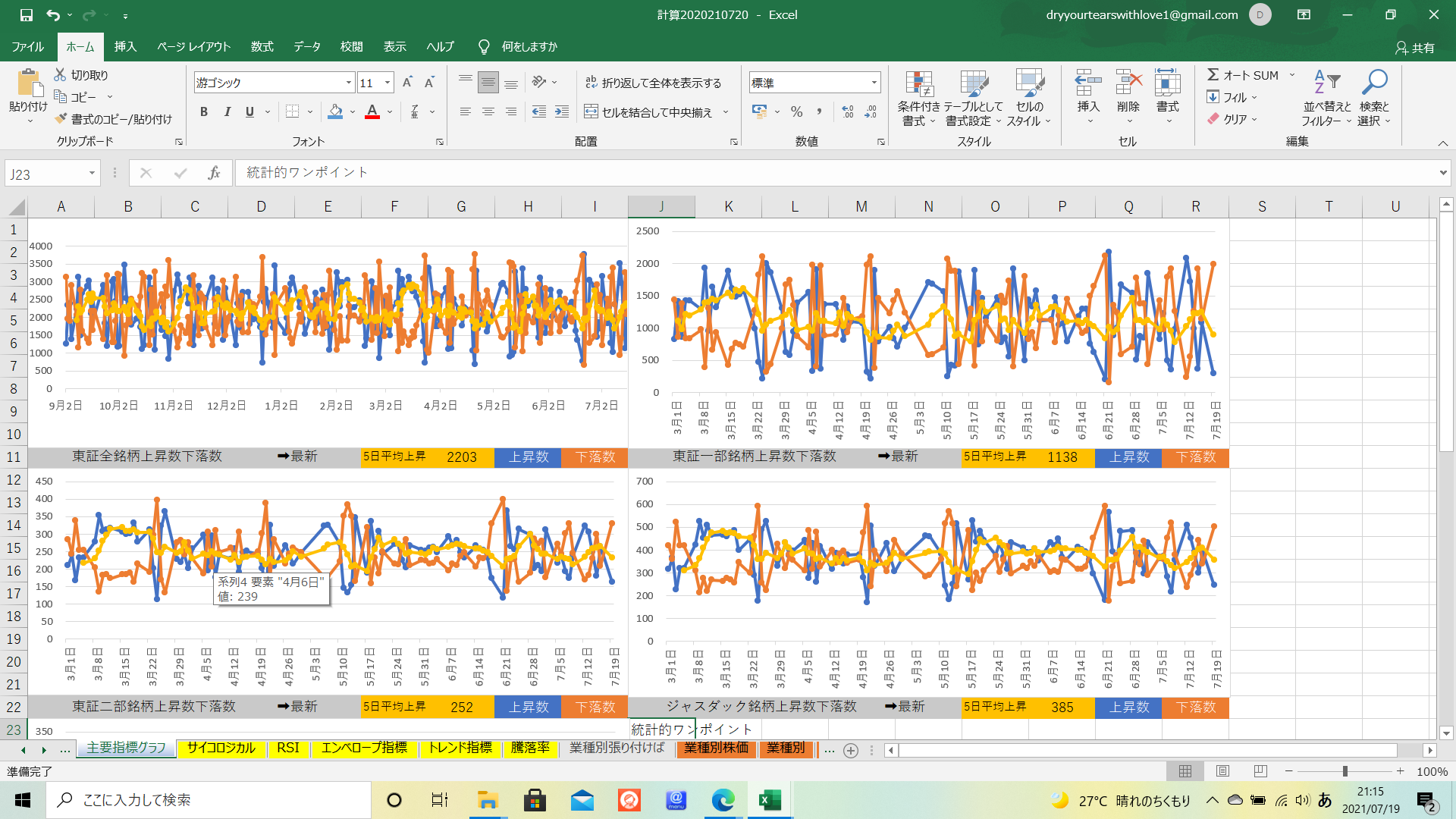Screen dimensions: 1456x819
Task: Click the fill color paint bucket icon
Action: tap(335, 112)
